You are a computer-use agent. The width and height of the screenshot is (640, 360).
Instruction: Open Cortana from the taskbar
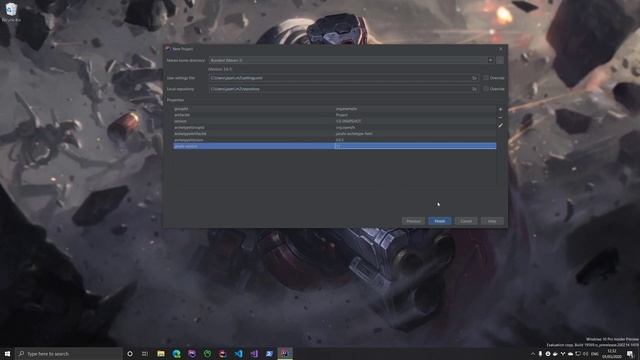130,353
